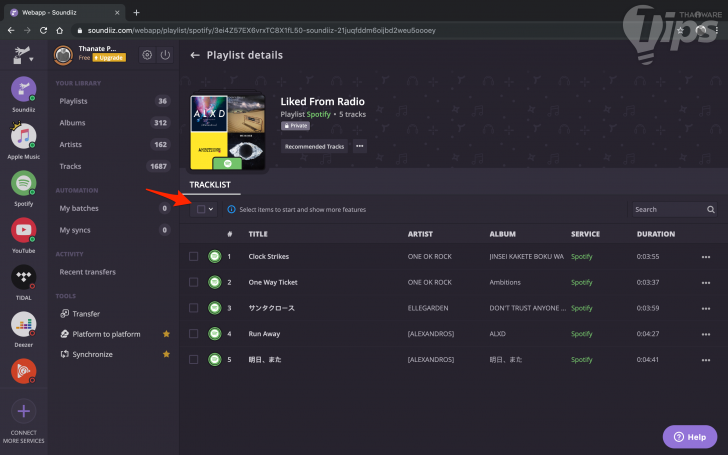The height and width of the screenshot is (455, 728).
Task: Click Spotify icon on One Way Ticket row
Action: (x=214, y=282)
